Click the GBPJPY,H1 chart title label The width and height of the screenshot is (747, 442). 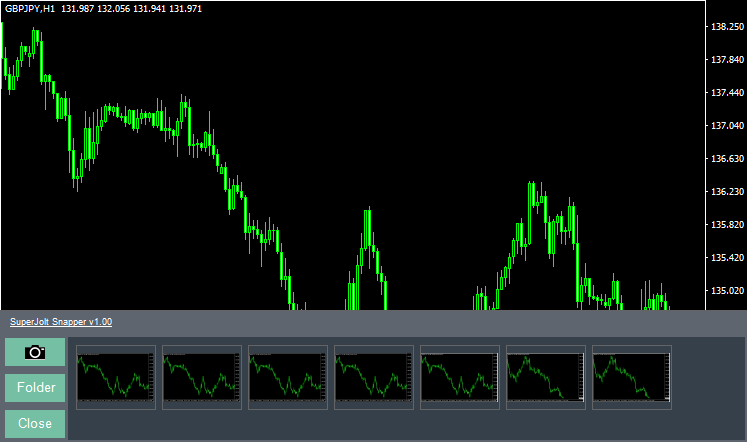(31, 9)
